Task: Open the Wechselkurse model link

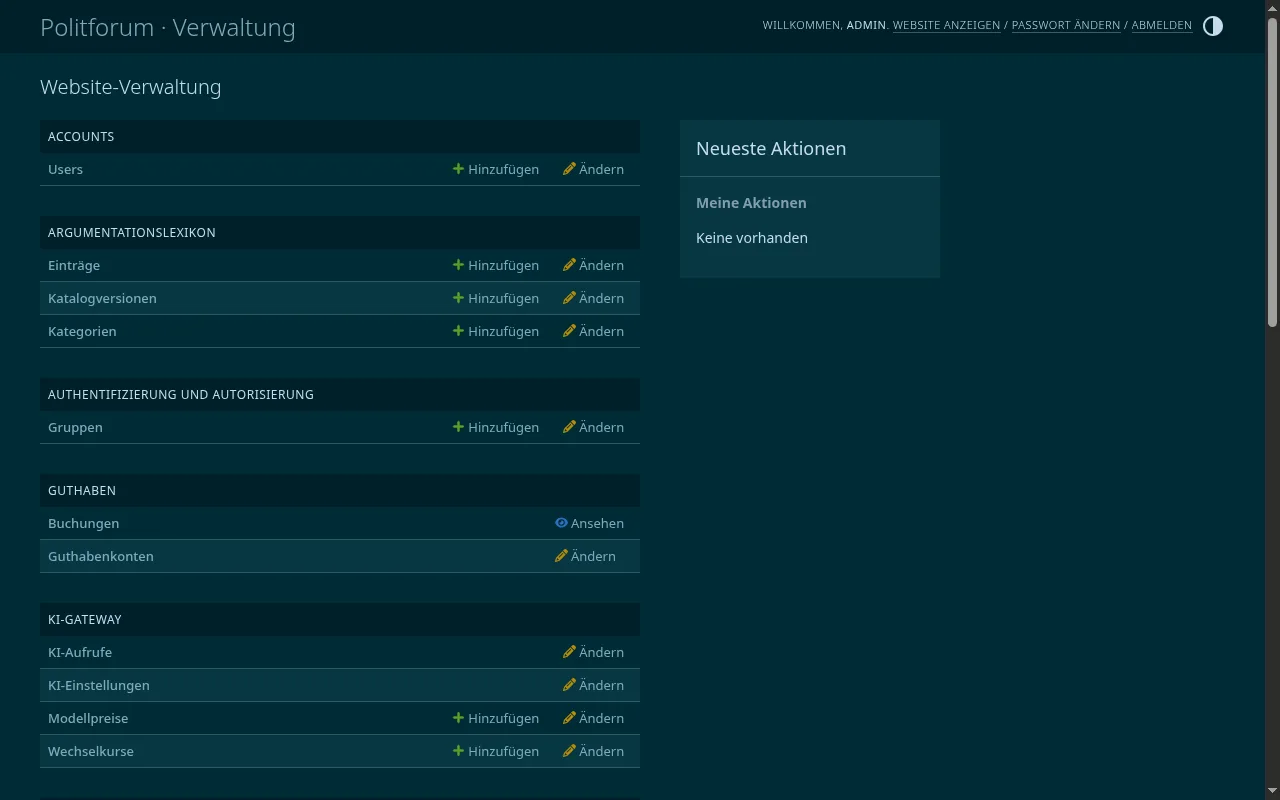Action: point(91,751)
